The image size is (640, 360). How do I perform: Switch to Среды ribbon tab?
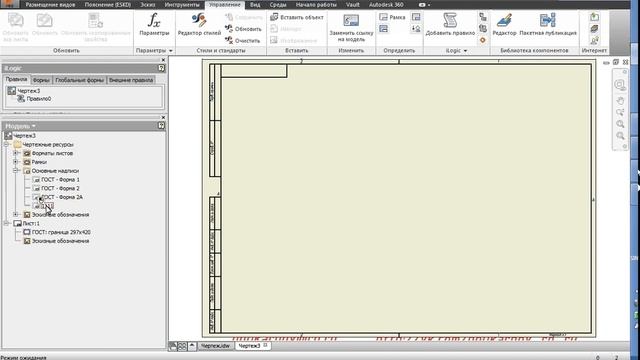tap(278, 5)
